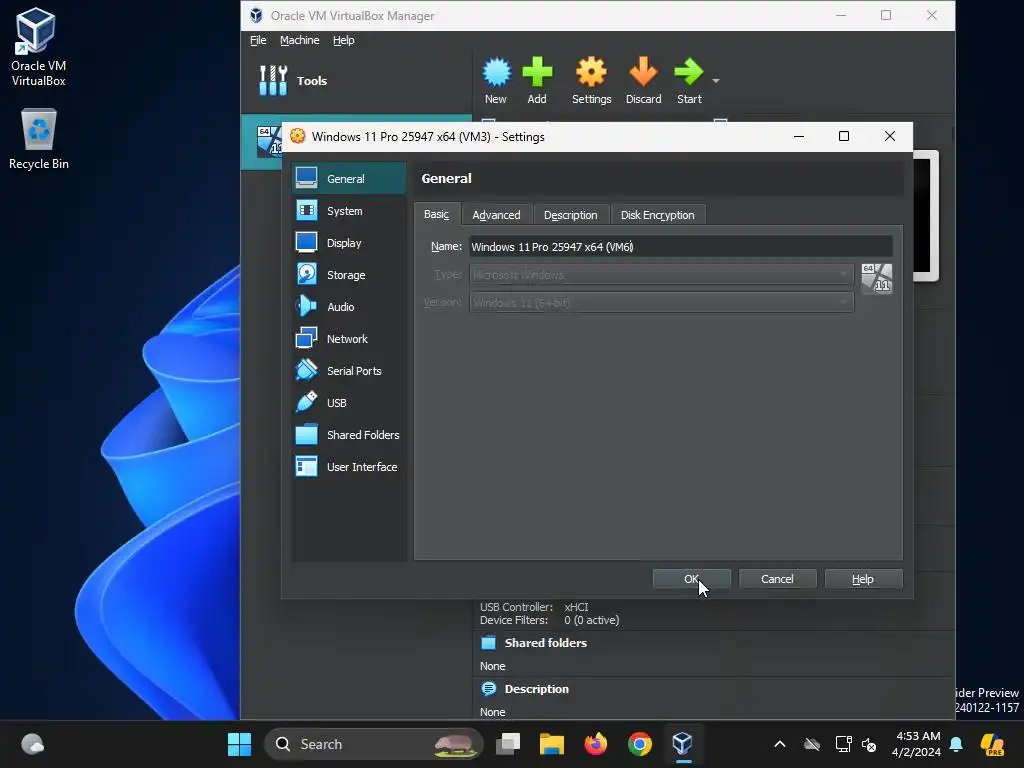Click the USB Controller xHCI text

pos(534,607)
